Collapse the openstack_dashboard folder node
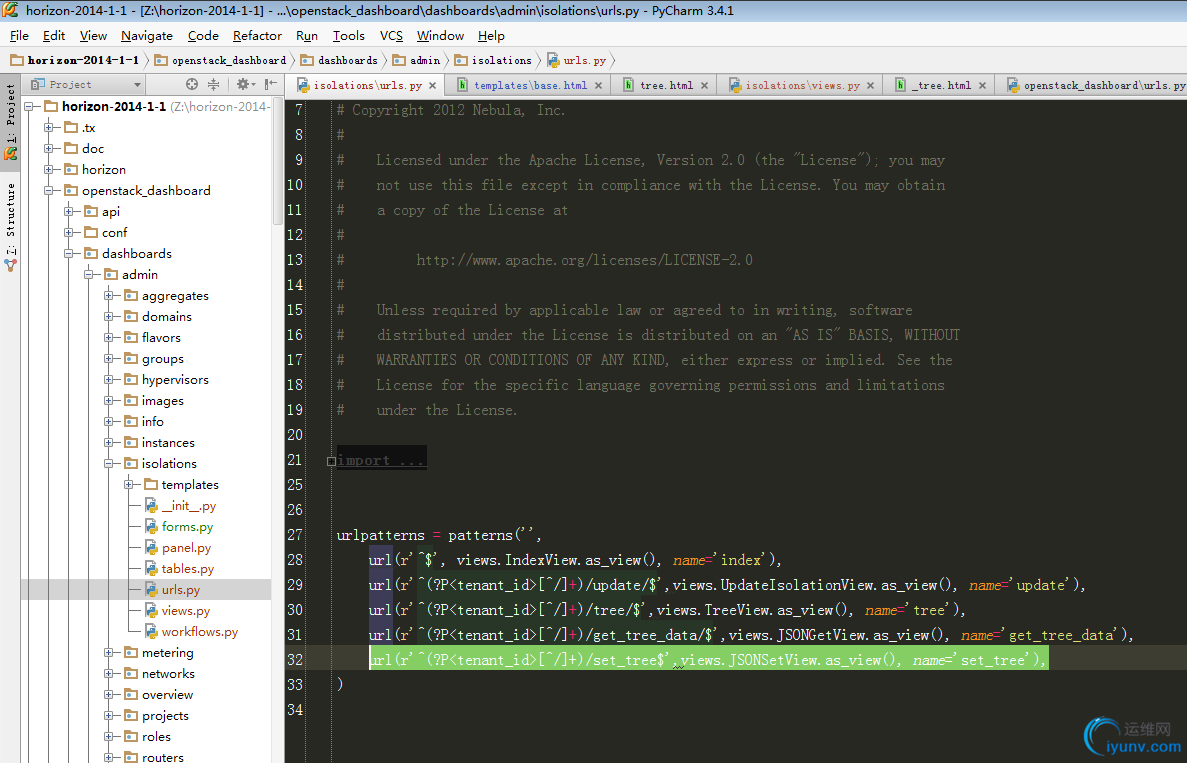1187x763 pixels. 48,191
